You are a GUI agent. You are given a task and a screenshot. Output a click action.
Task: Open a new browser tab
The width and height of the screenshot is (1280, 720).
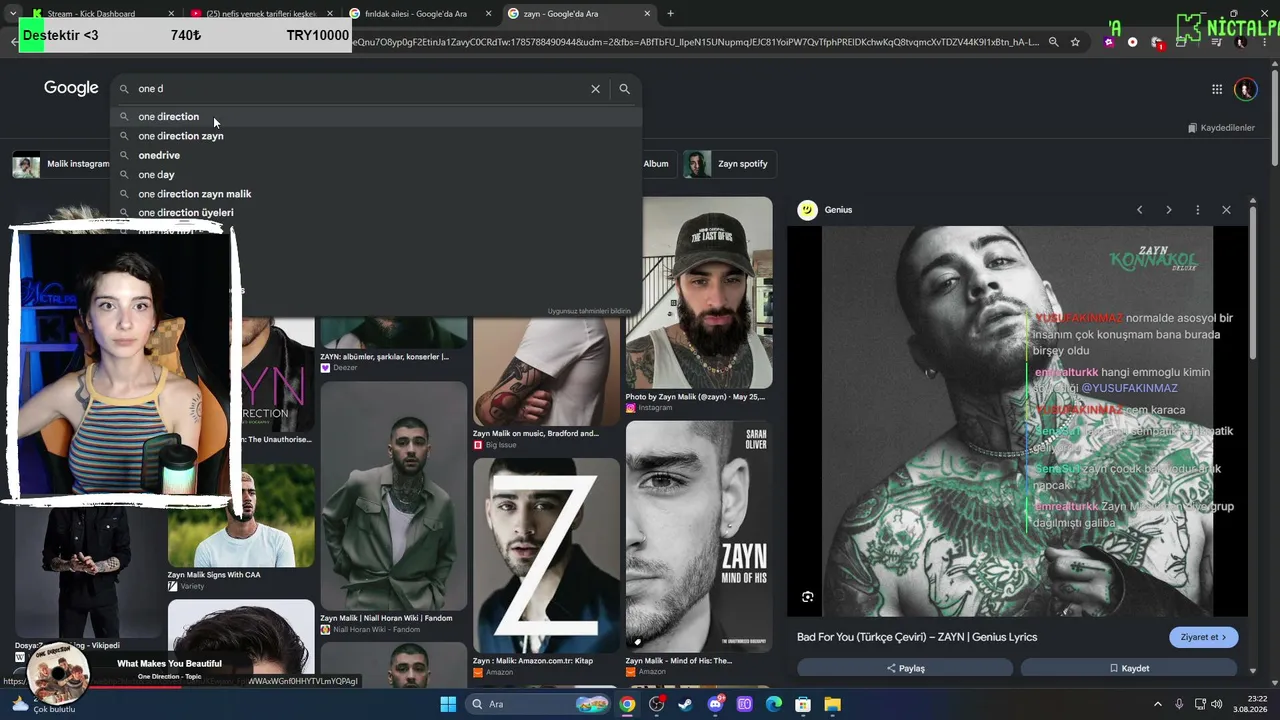[x=670, y=13]
